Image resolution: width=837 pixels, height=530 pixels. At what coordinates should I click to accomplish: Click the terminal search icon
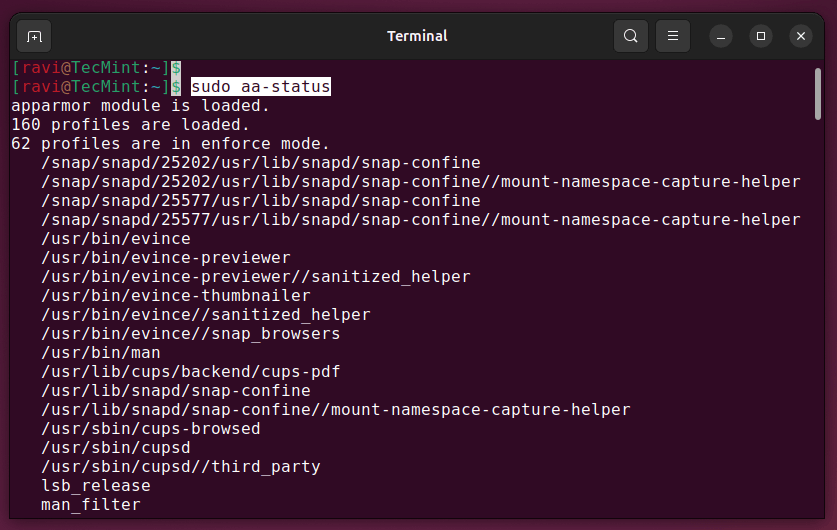pyautogui.click(x=630, y=37)
